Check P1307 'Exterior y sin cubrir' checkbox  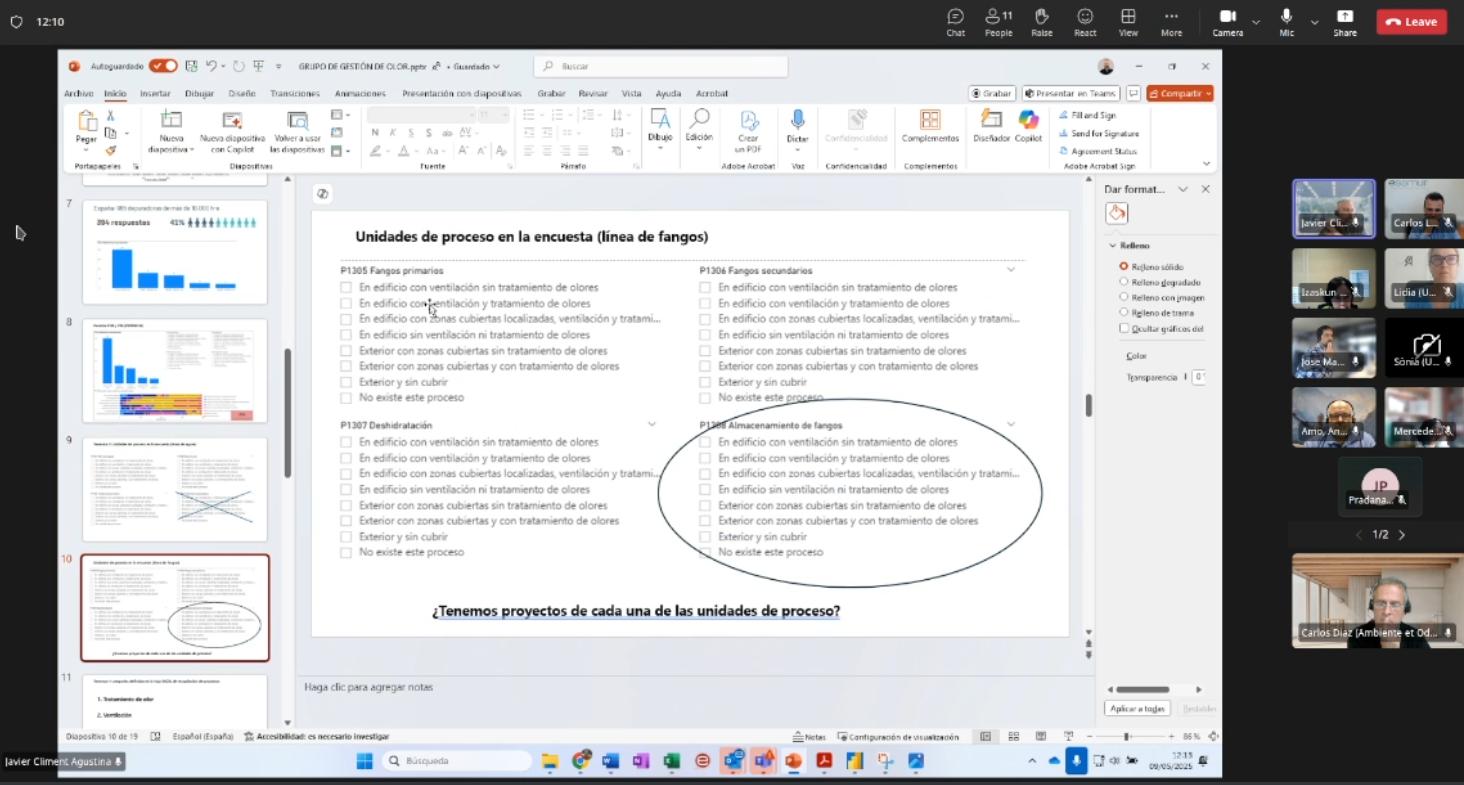tap(346, 537)
